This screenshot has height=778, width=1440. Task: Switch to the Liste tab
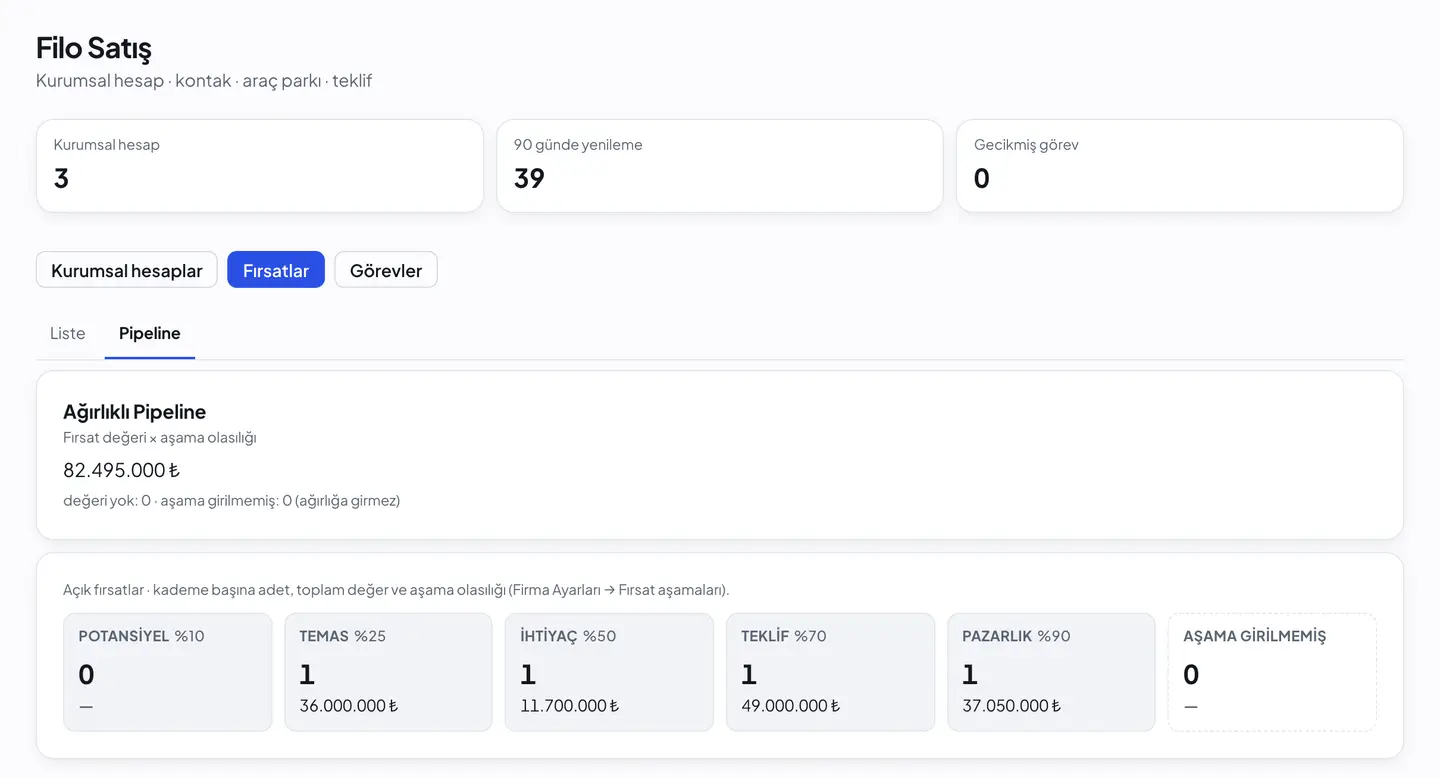[68, 333]
